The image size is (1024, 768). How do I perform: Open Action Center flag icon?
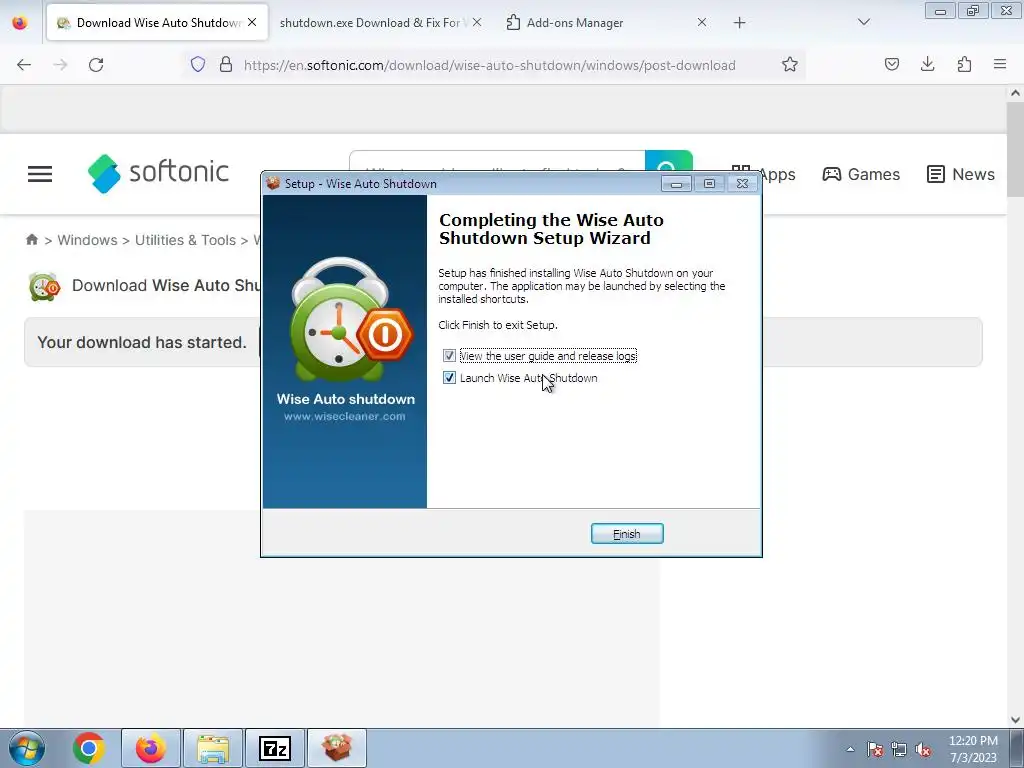(874, 749)
